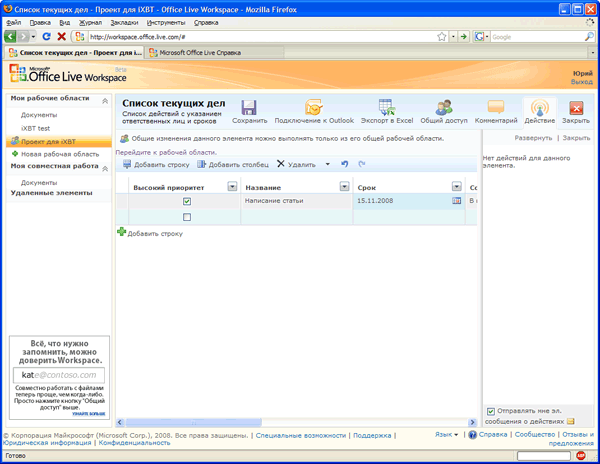Open iXBT test workspace in sidebar
This screenshot has height=464, width=600.
[36, 128]
